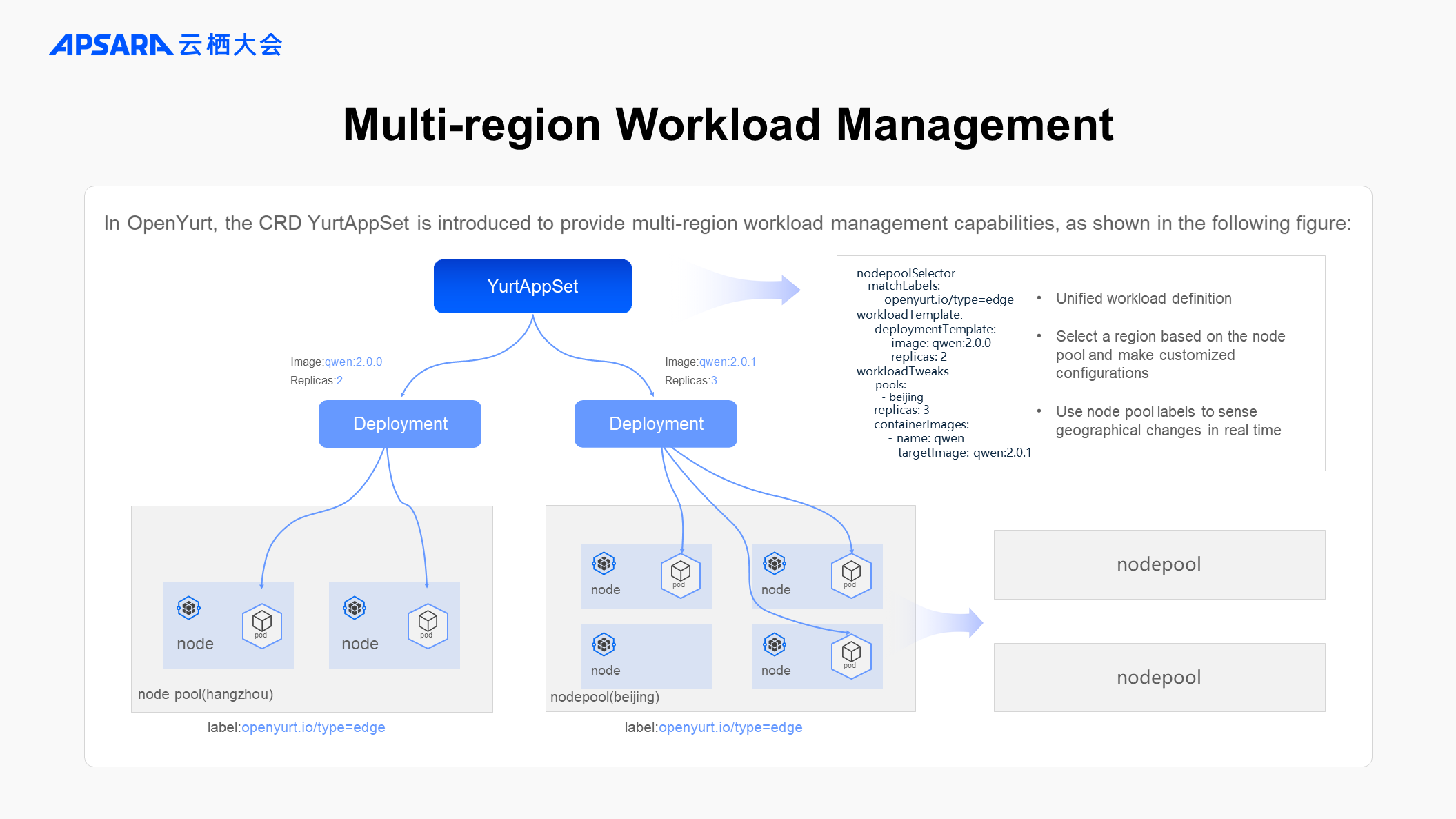Screen dimensions: 1456x819
Task: Click the pod icon in Beijing's lower-right node
Action: pos(851,655)
